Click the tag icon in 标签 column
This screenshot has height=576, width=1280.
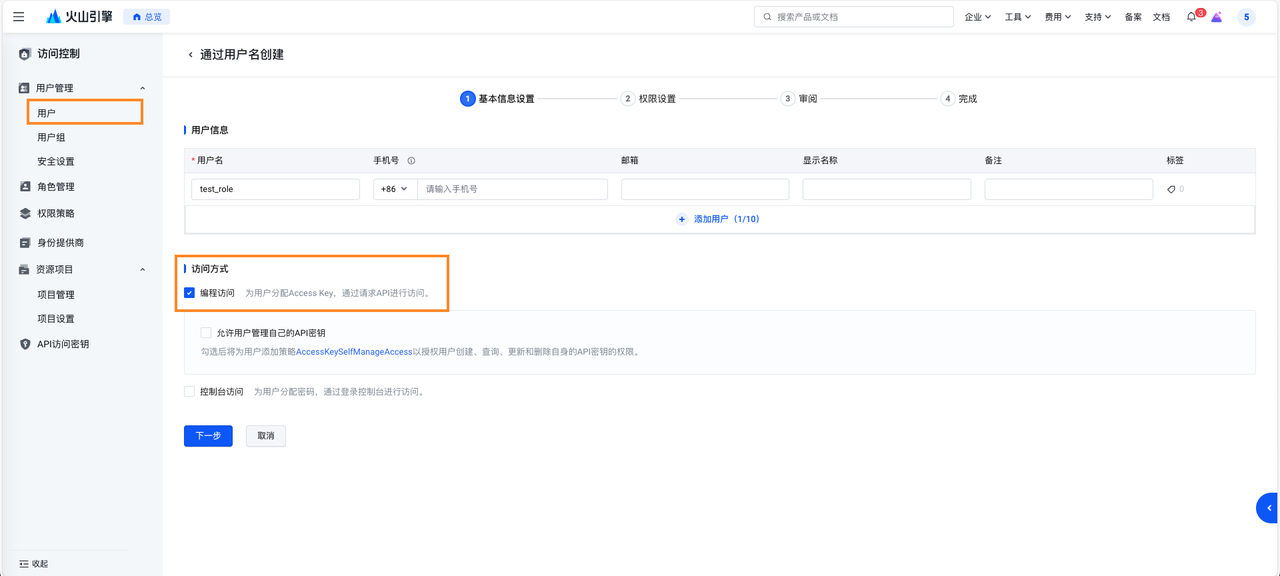click(x=1171, y=189)
